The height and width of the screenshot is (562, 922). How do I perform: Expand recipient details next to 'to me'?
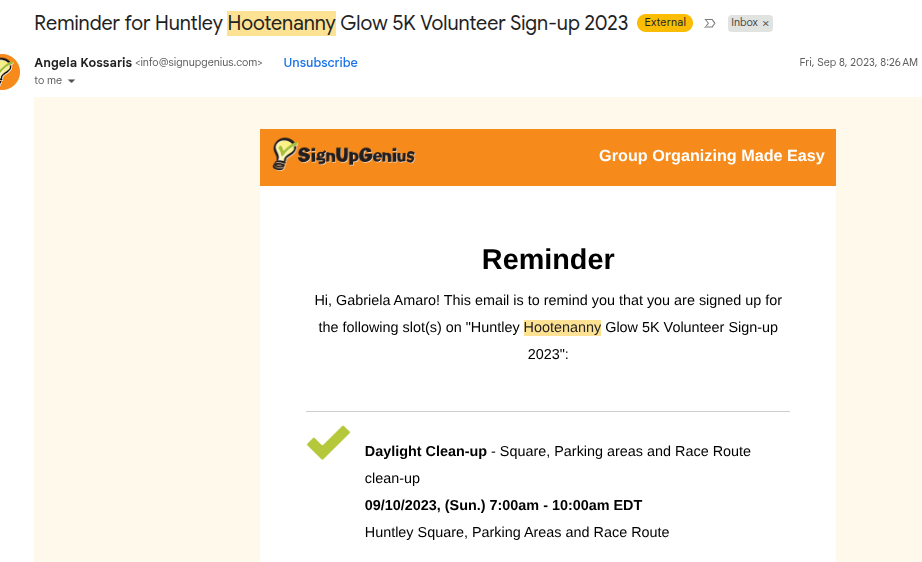point(71,81)
